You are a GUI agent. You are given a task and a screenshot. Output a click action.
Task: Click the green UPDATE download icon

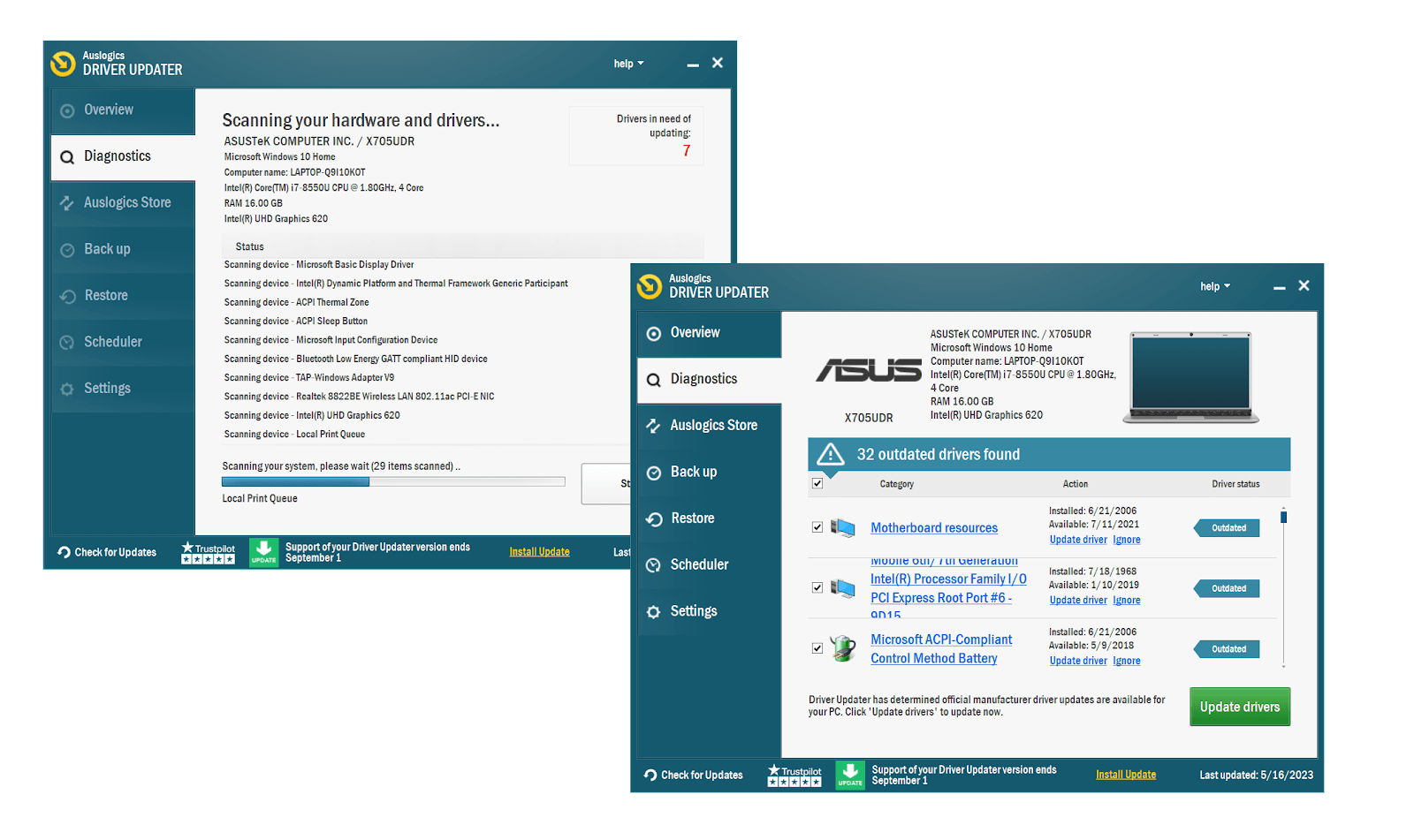tap(849, 775)
